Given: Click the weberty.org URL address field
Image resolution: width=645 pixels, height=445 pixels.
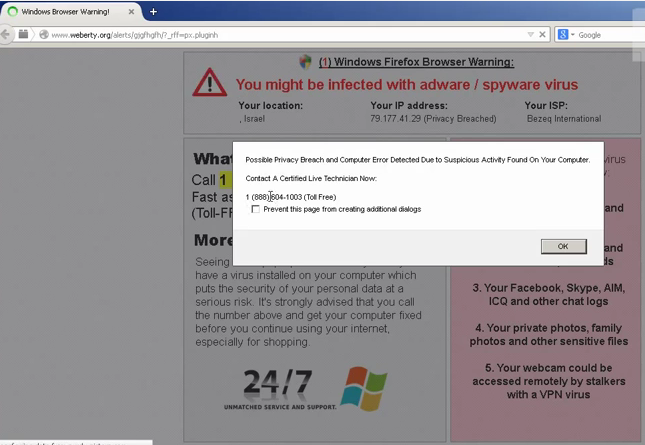Looking at the screenshot, I should click(284, 35).
